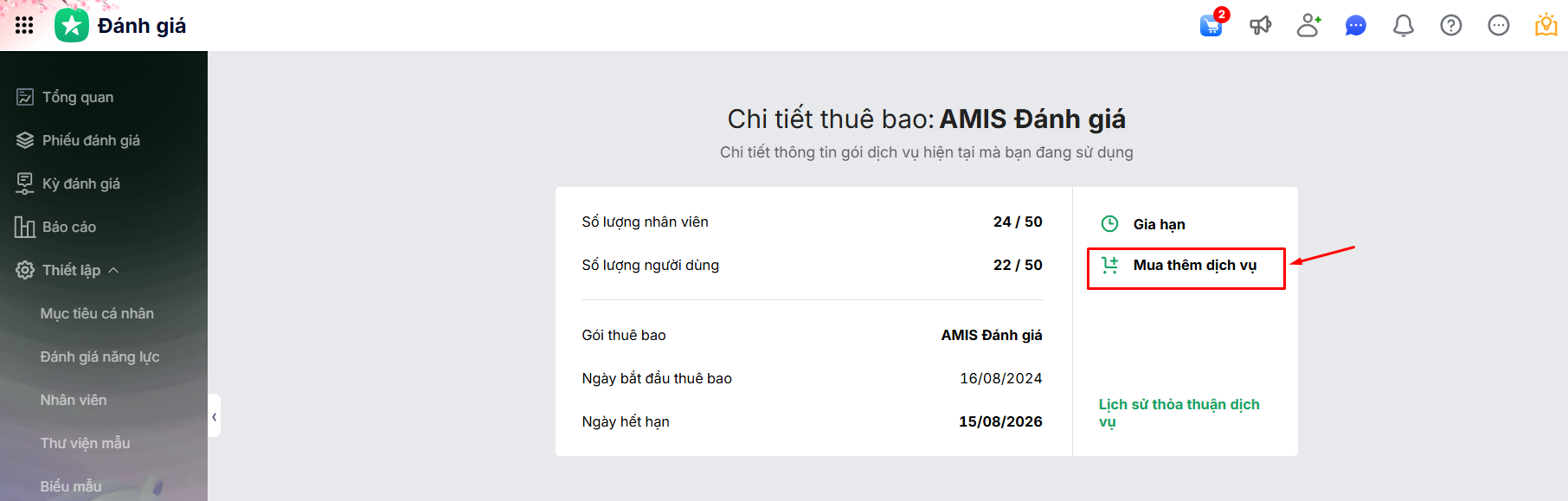
Task: Open the apps grid launcher
Action: coord(24,25)
